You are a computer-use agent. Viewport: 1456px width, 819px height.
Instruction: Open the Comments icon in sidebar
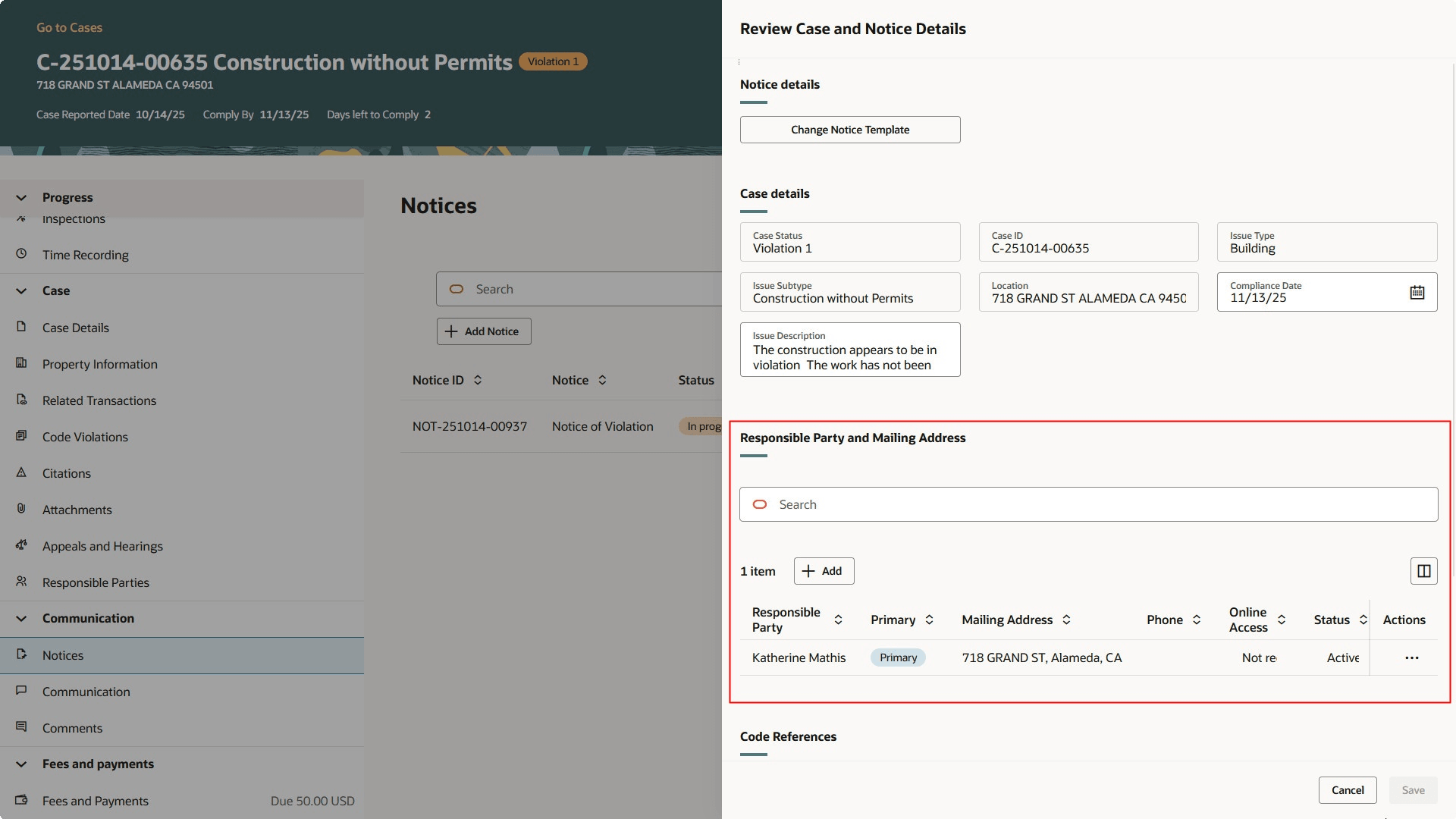(21, 727)
